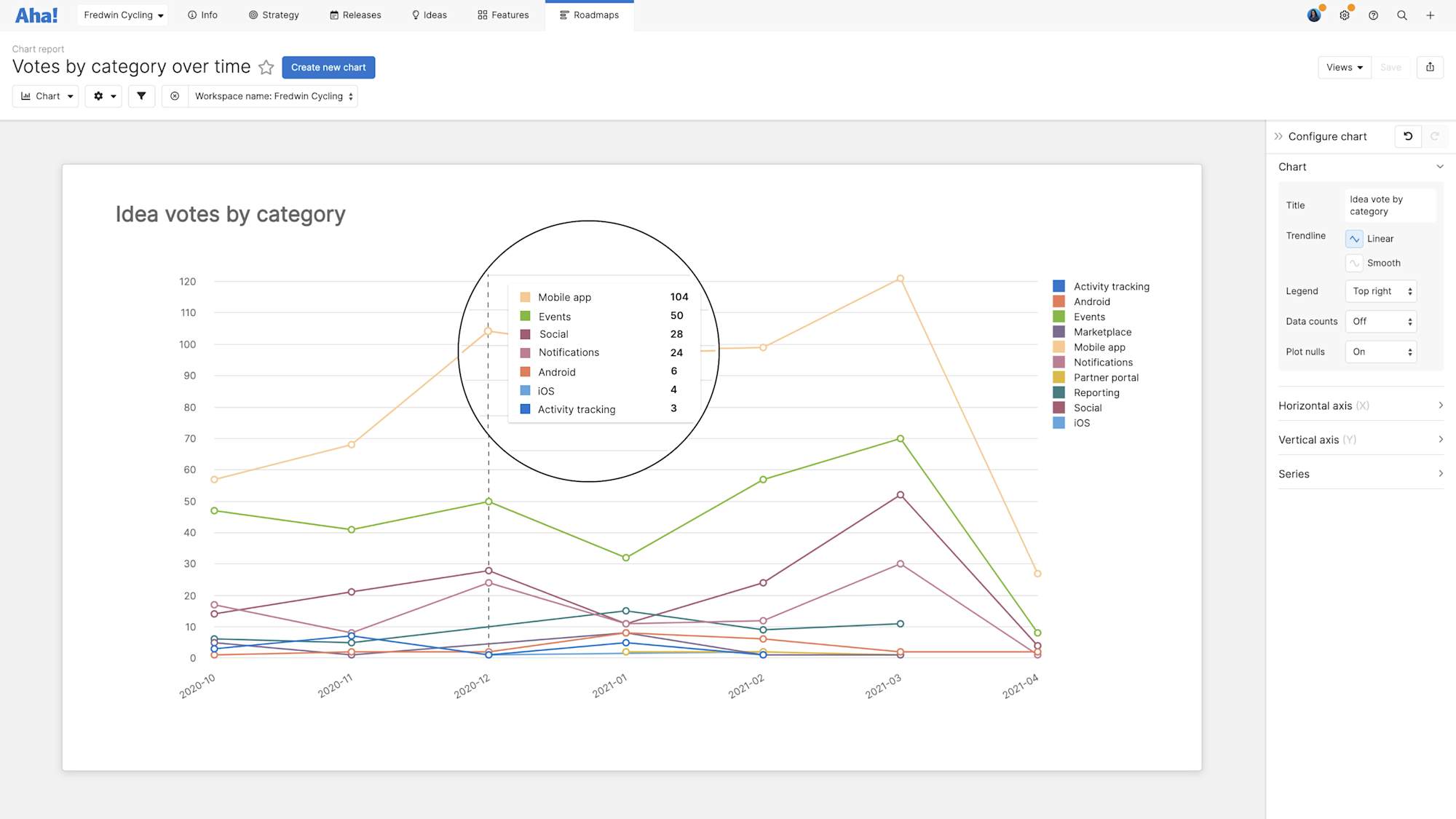Switch to the Ideas tab
This screenshot has width=1456, height=819.
429,15
